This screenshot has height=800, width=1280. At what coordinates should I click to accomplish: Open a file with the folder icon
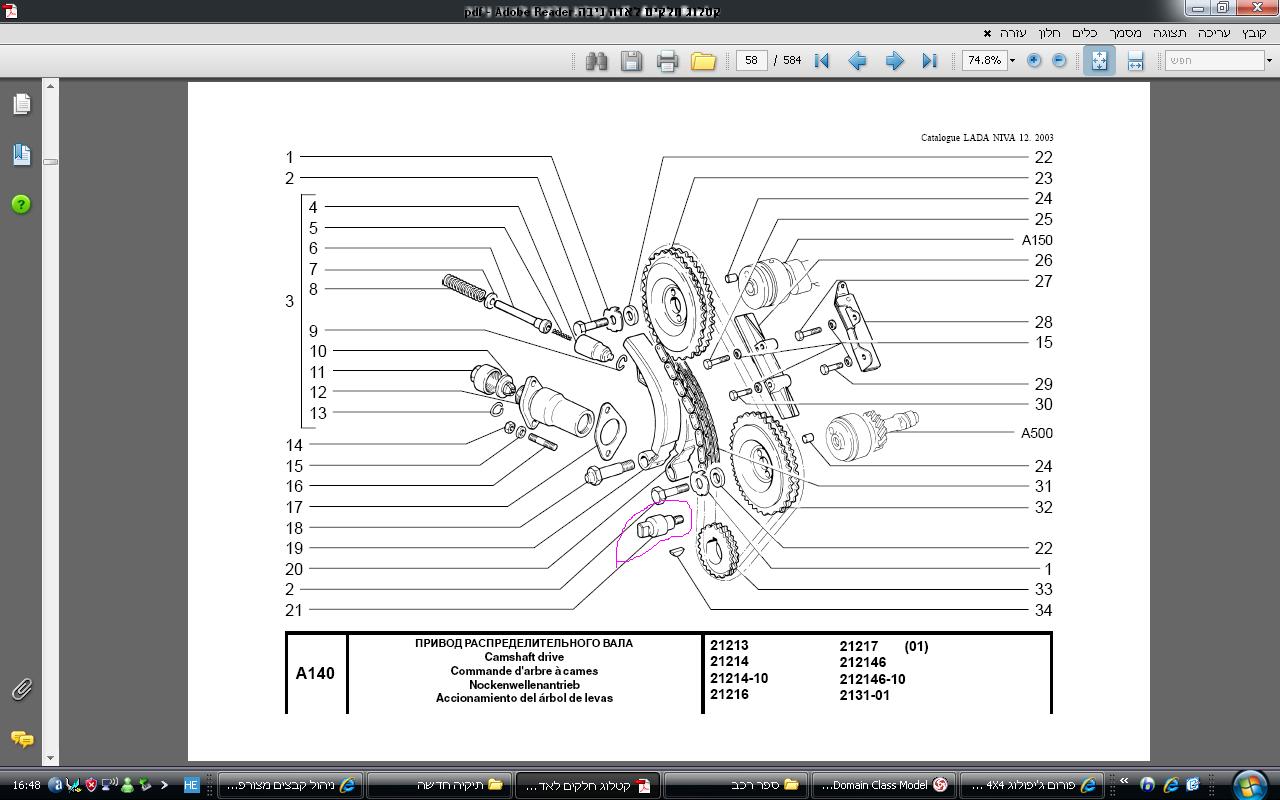pos(703,61)
